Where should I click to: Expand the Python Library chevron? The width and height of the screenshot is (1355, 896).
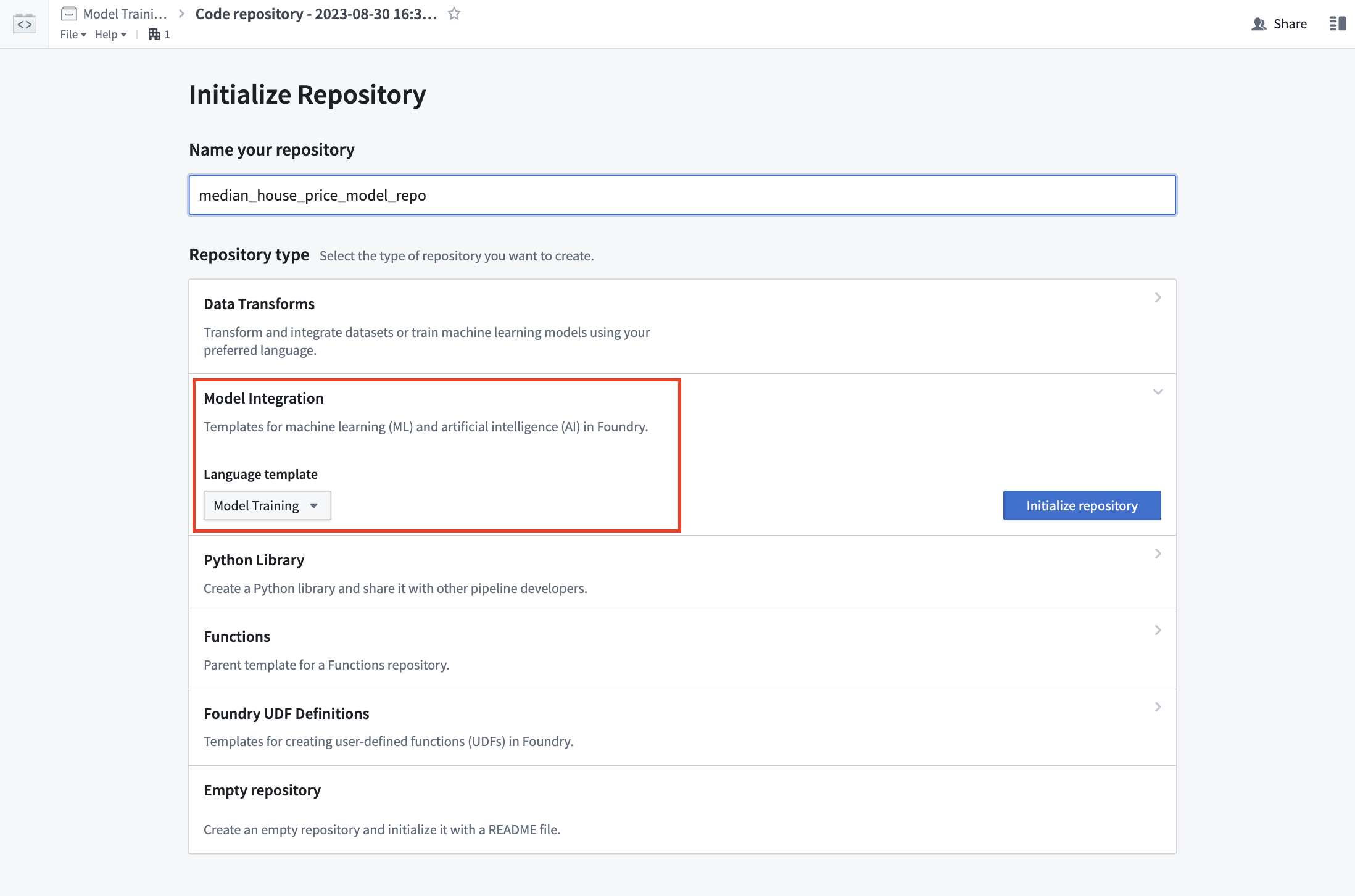point(1158,554)
